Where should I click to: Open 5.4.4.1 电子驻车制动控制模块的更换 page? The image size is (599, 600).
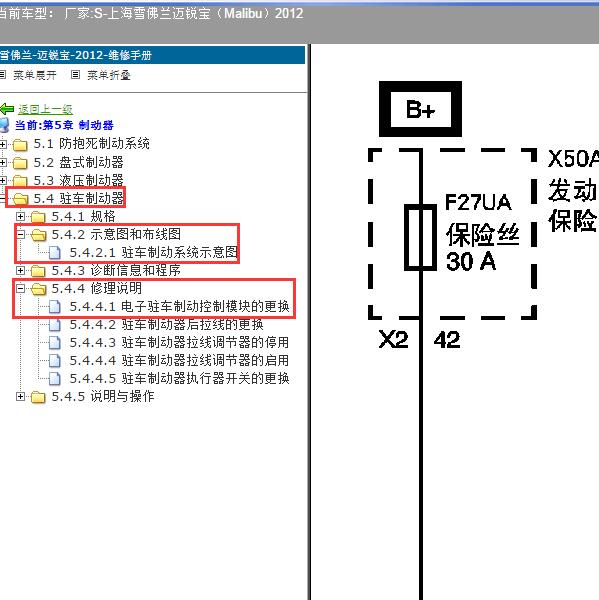pyautogui.click(x=179, y=307)
